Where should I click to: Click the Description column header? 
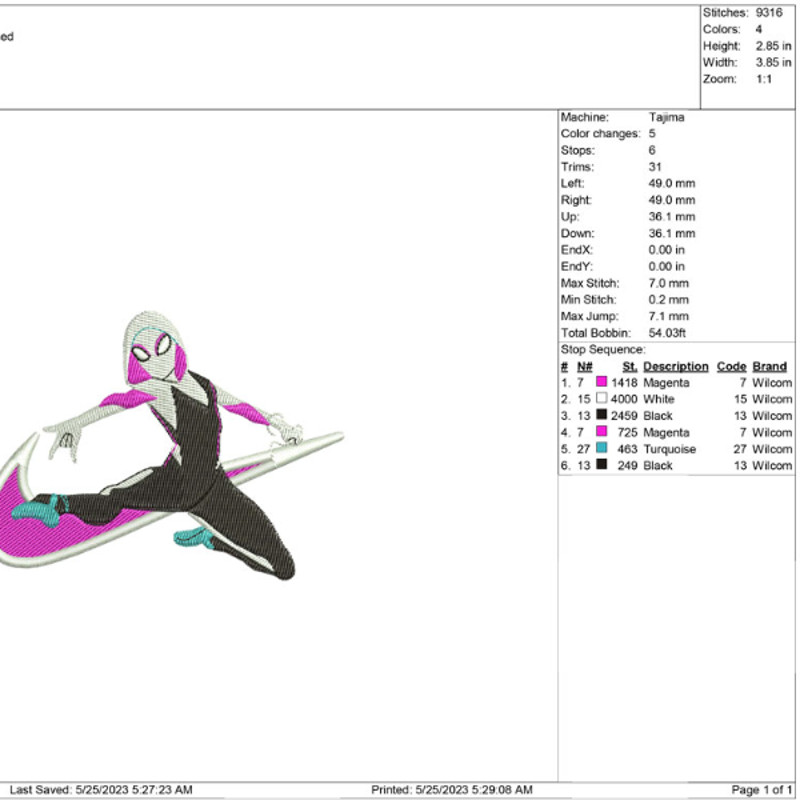(x=675, y=367)
